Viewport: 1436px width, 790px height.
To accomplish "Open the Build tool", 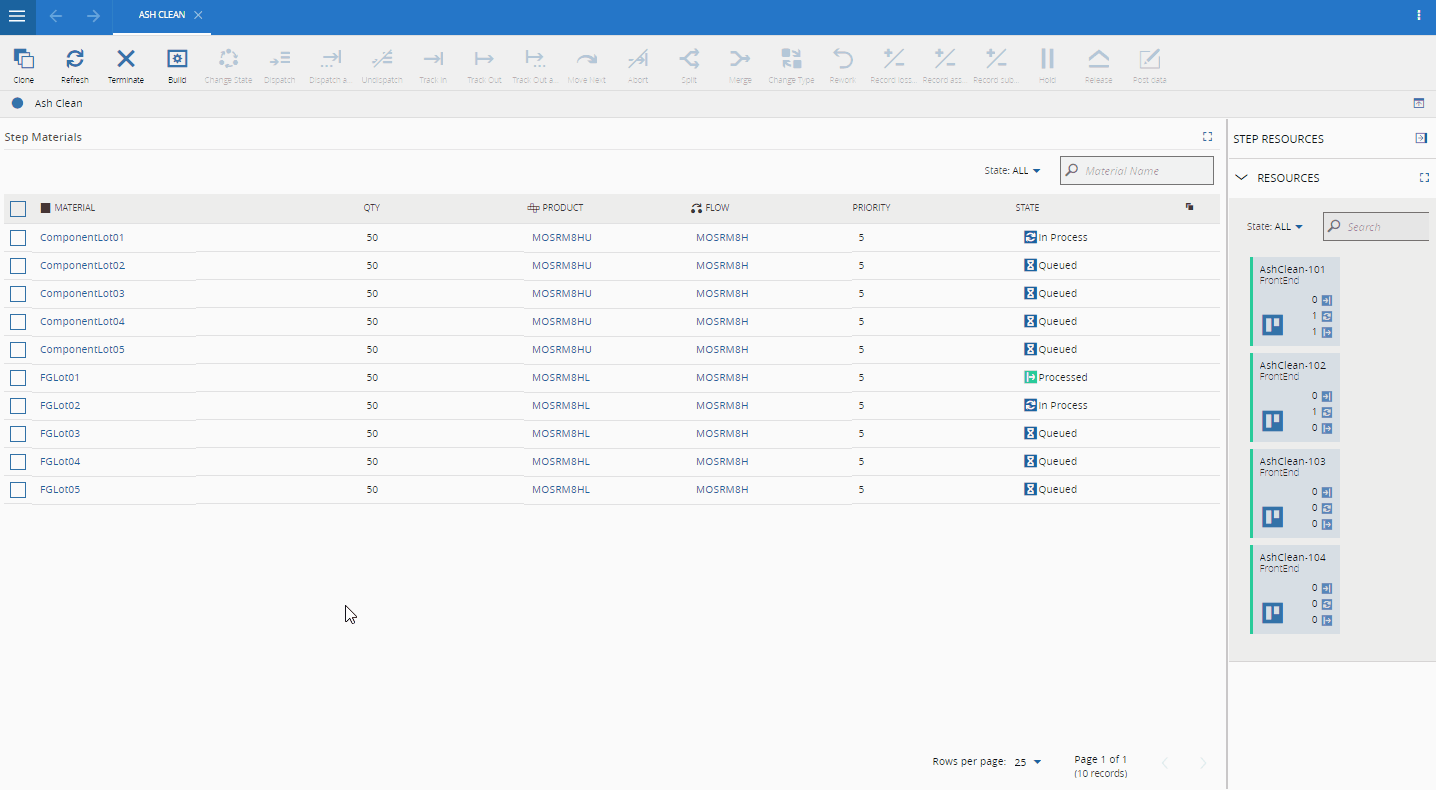I will 177,65.
